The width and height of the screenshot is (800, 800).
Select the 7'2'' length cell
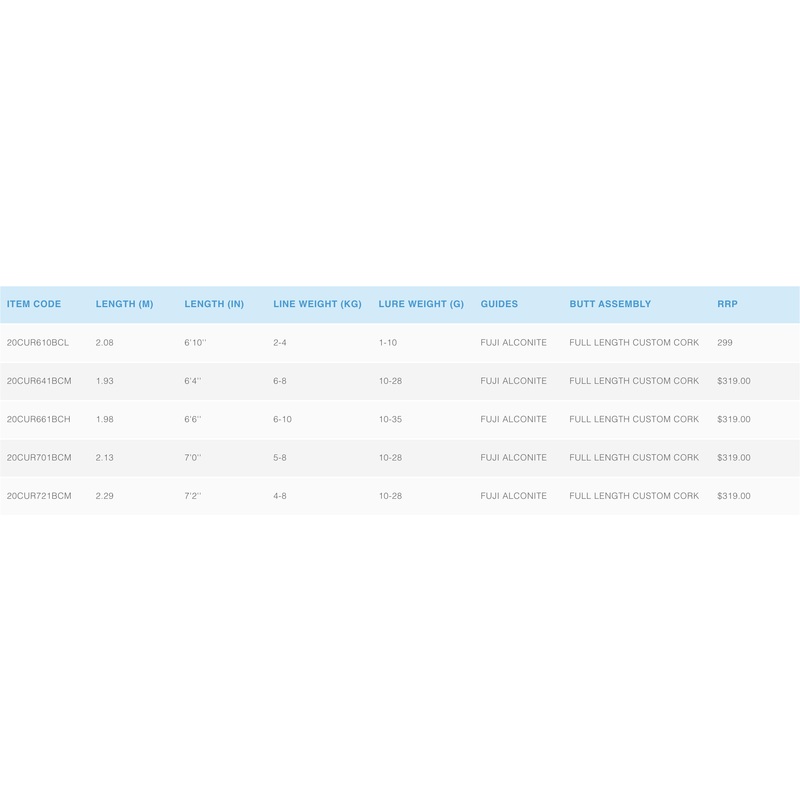point(193,496)
